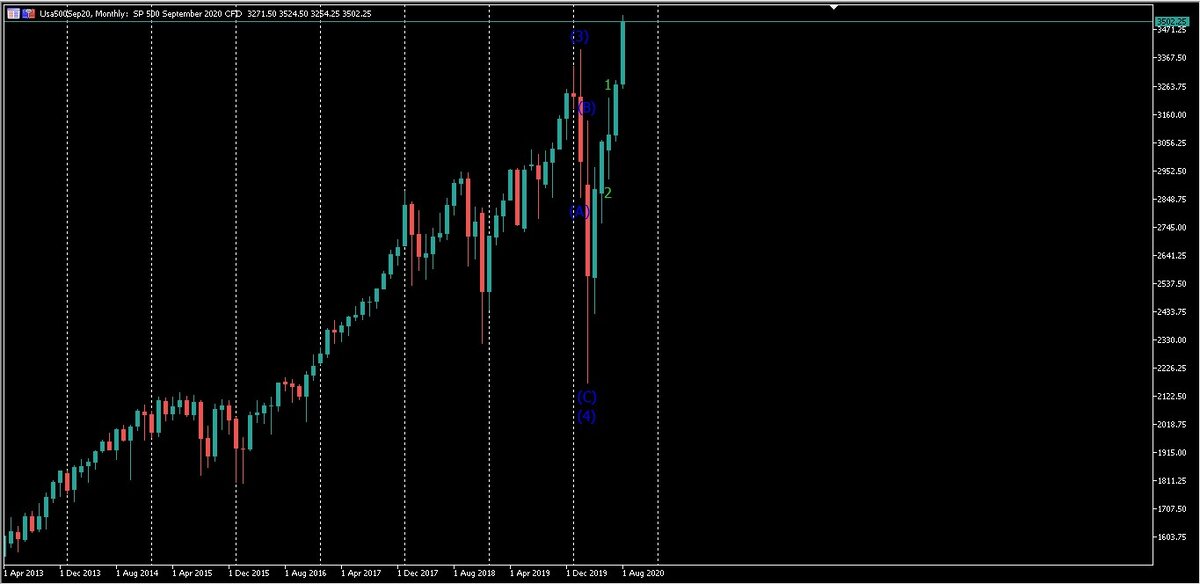This screenshot has width=1200, height=584.
Task: Select the highlighted current price tag 3502.25
Action: [1174, 20]
